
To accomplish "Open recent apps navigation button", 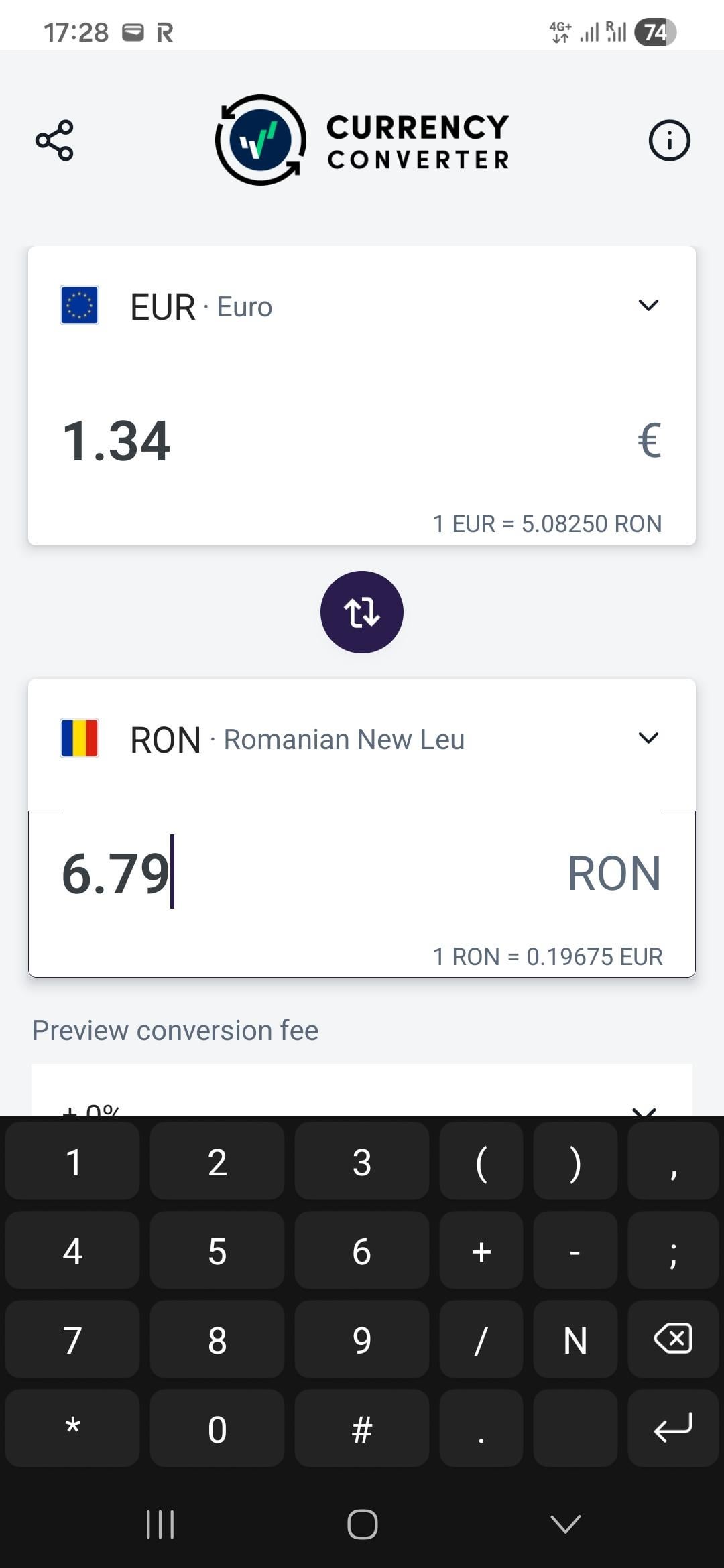I will [x=160, y=1524].
